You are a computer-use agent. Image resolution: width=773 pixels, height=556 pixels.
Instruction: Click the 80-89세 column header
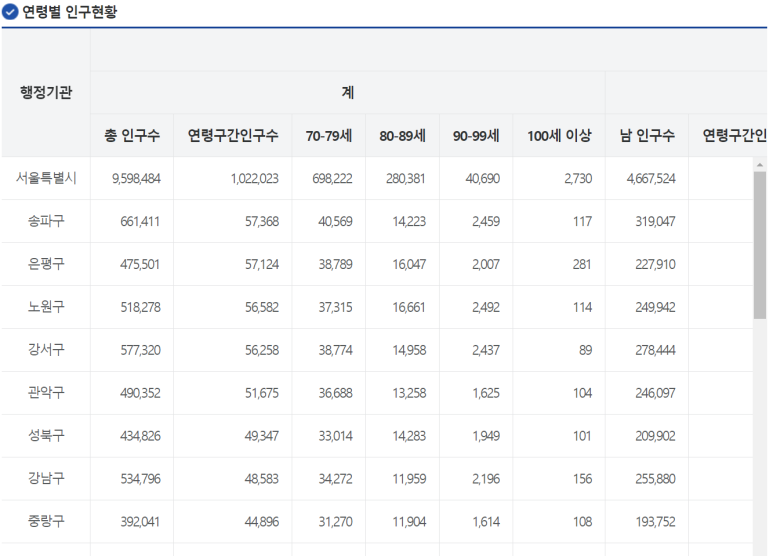coord(402,136)
